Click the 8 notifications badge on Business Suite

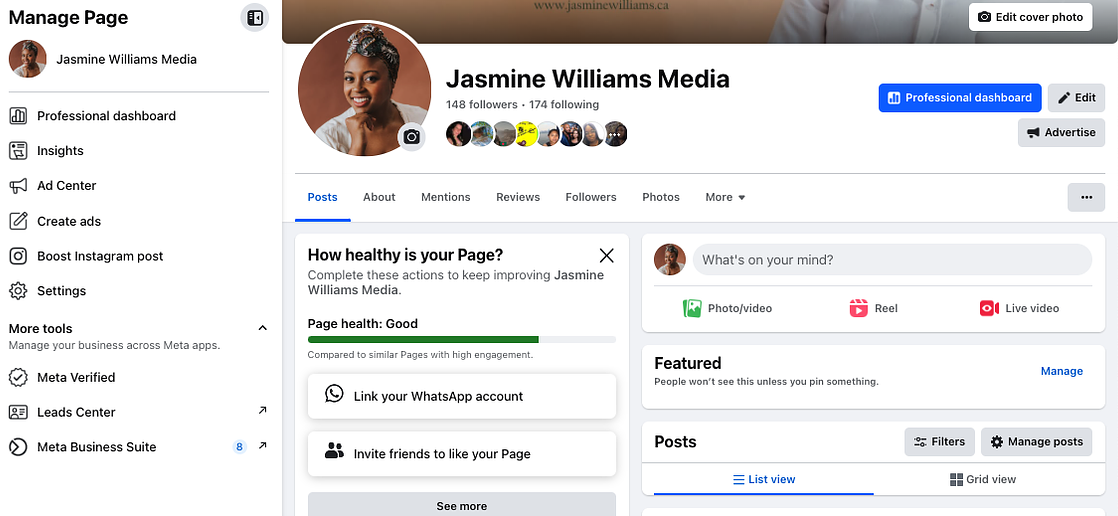tap(240, 447)
